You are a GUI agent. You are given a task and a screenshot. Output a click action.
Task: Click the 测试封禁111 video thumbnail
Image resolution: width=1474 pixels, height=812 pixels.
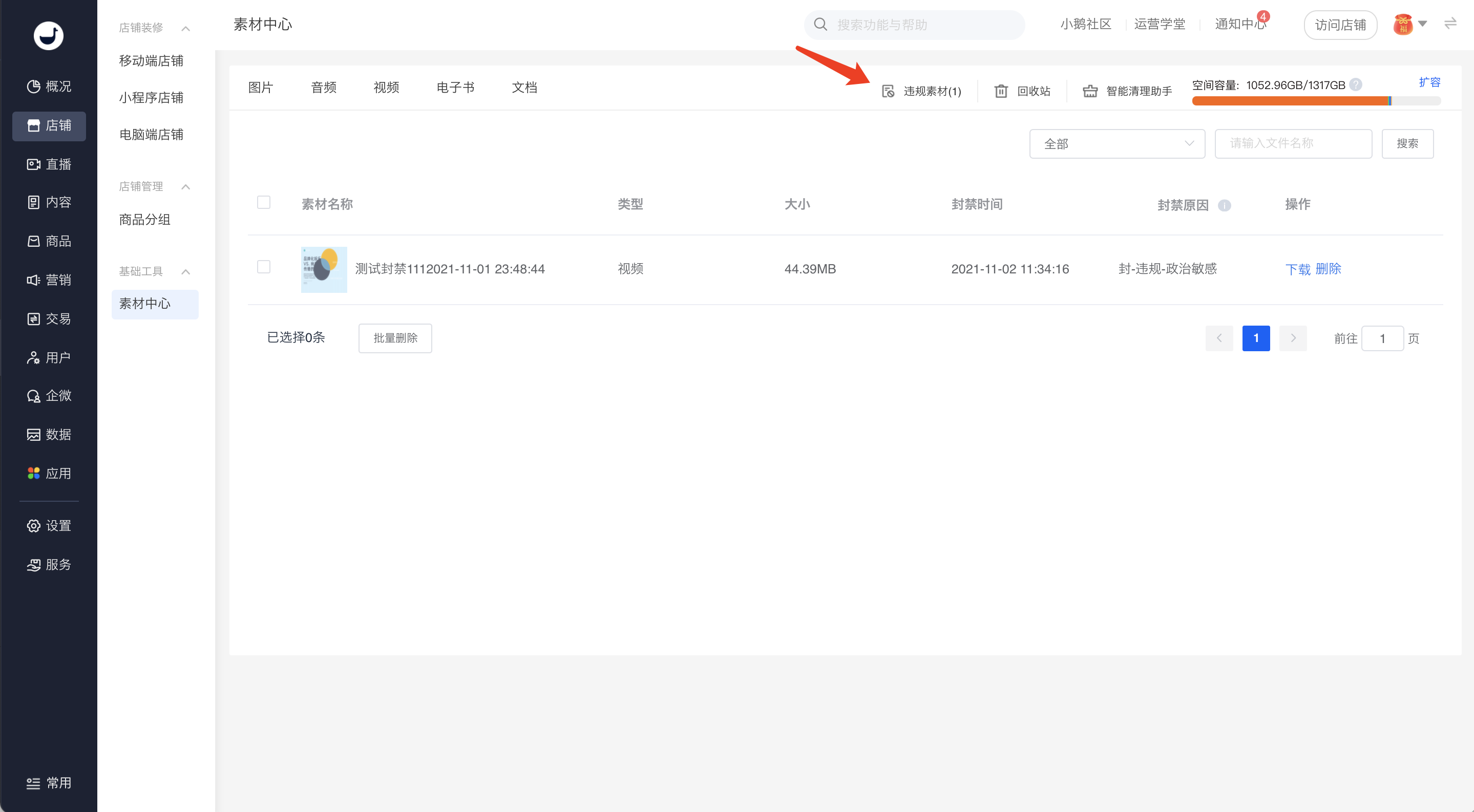(x=324, y=269)
